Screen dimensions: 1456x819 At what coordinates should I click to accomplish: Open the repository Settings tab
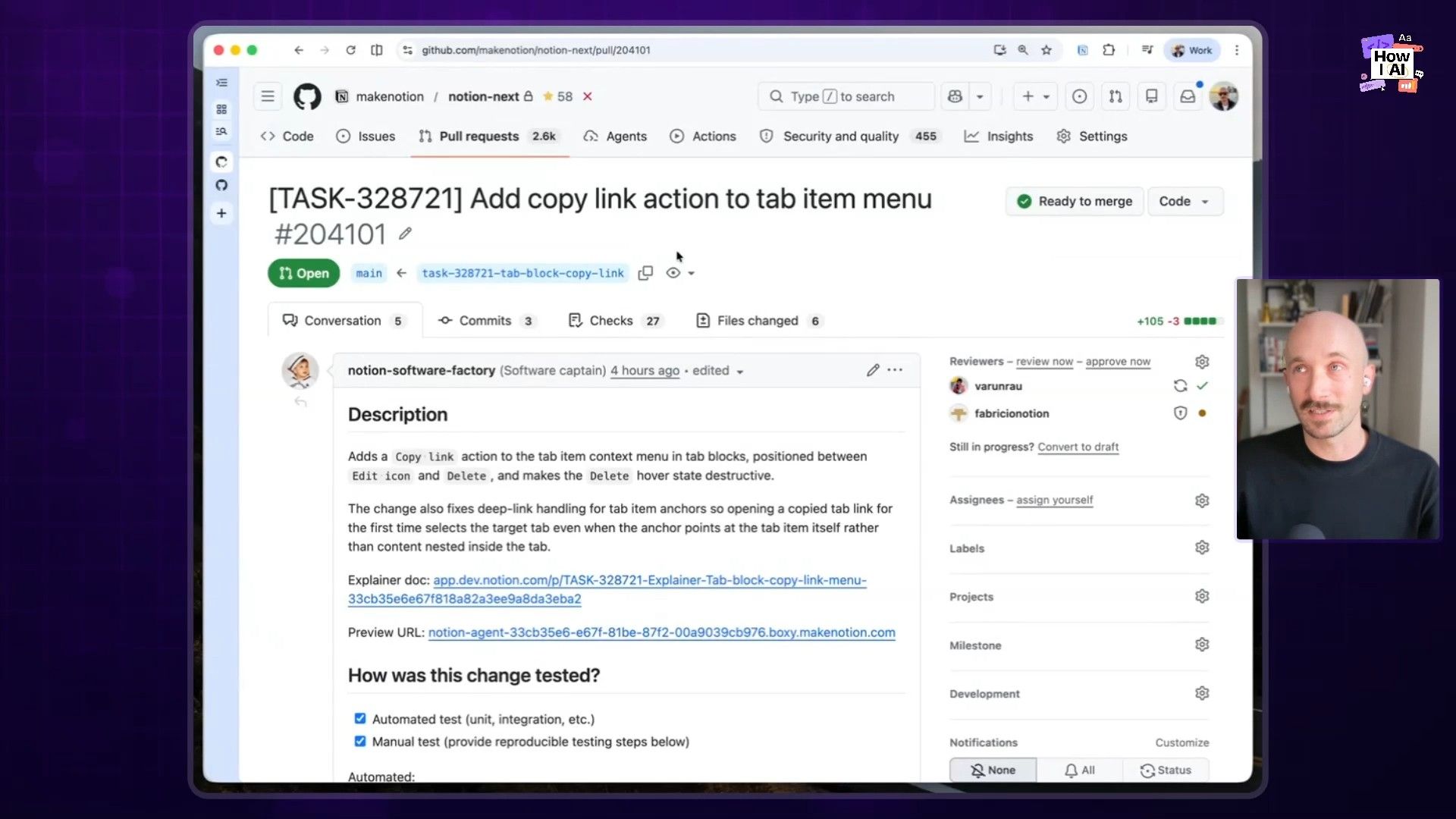click(1092, 136)
